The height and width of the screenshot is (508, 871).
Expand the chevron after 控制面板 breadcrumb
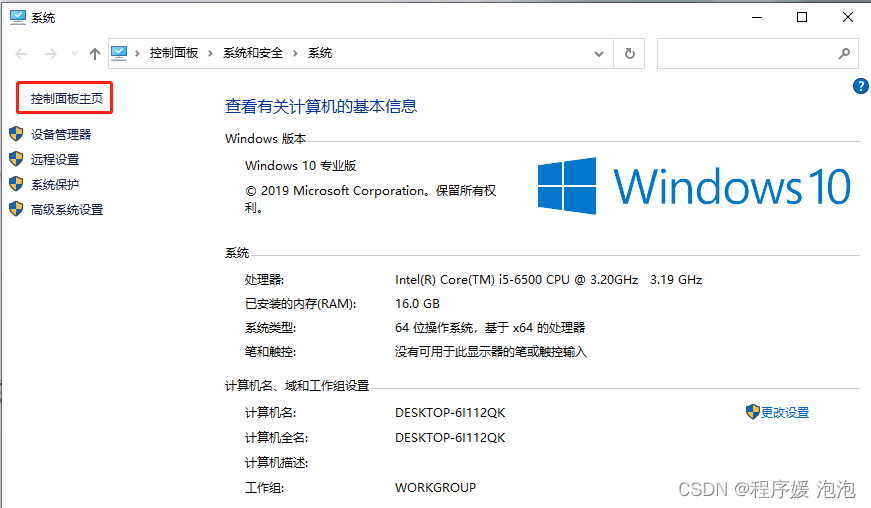[x=211, y=54]
